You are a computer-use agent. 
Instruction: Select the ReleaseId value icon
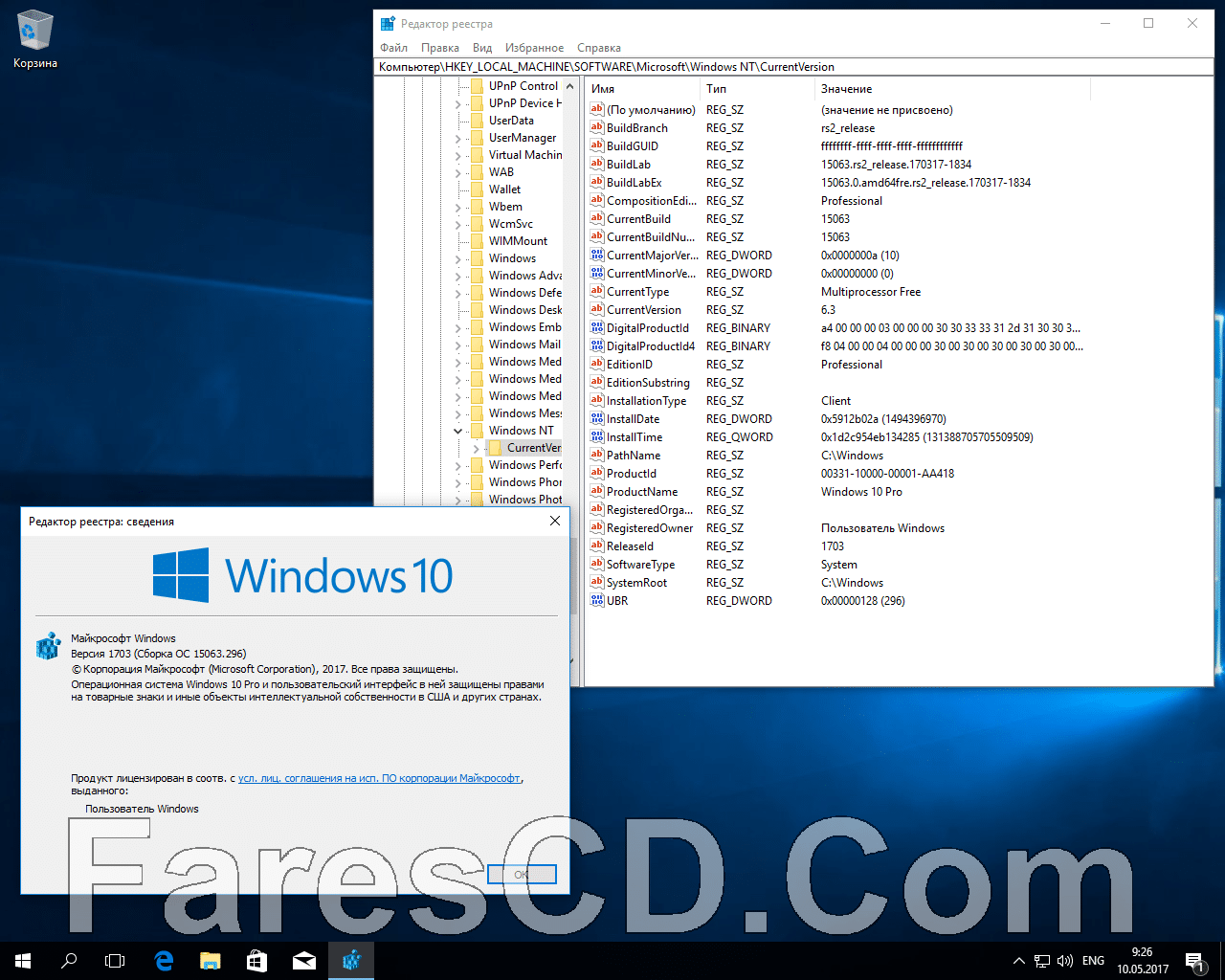coord(597,546)
